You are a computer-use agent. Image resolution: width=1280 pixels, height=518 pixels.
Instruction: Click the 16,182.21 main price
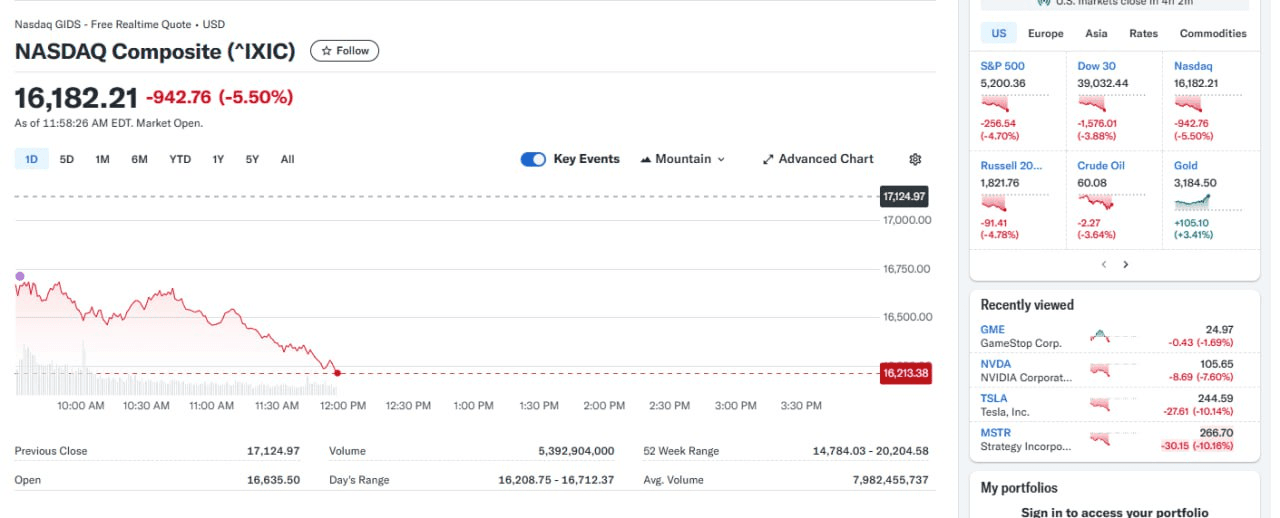point(76,98)
